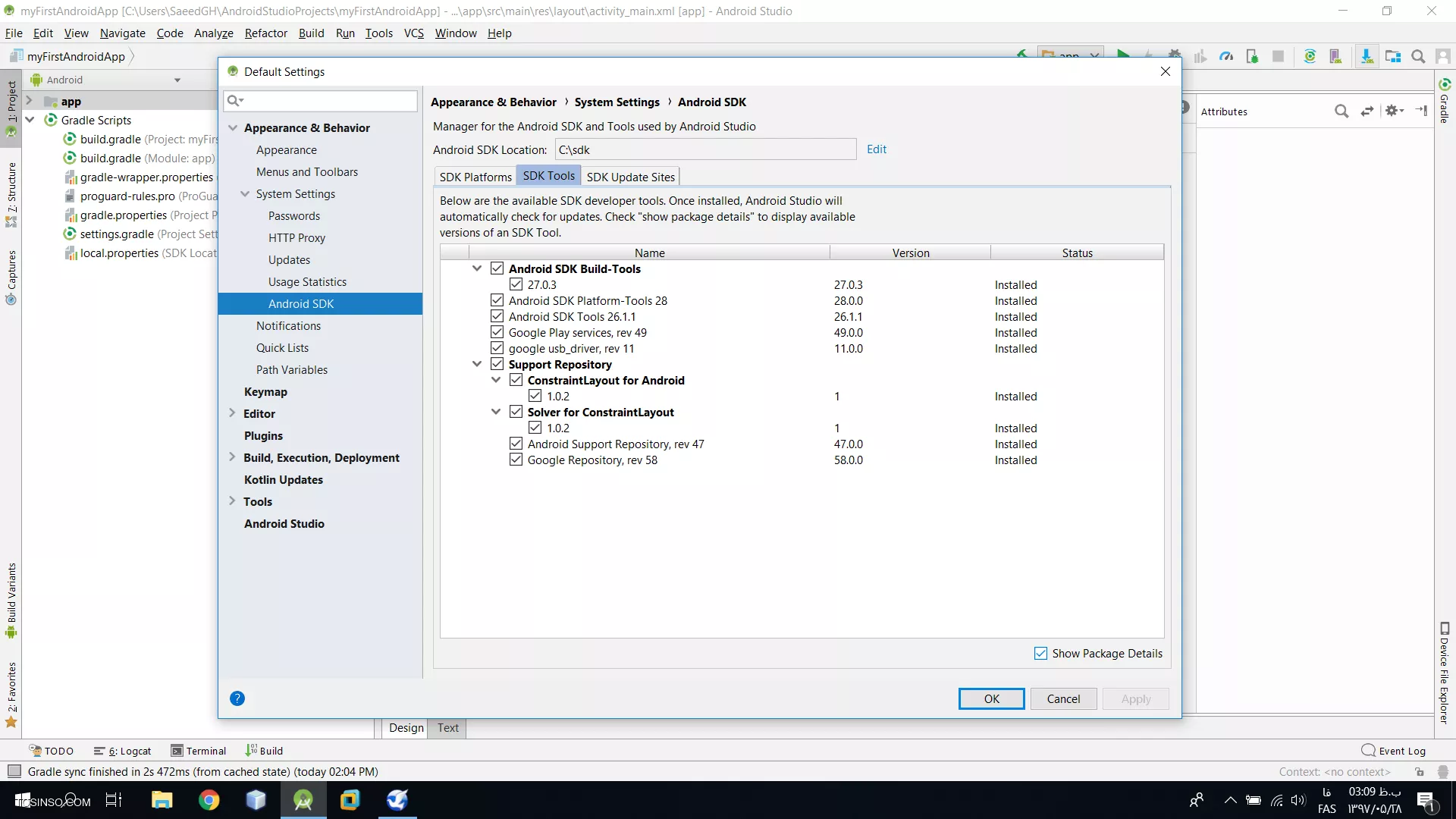Open the AVD Manager toolbar icon
Screen dimensions: 1456x819
coord(1335,57)
